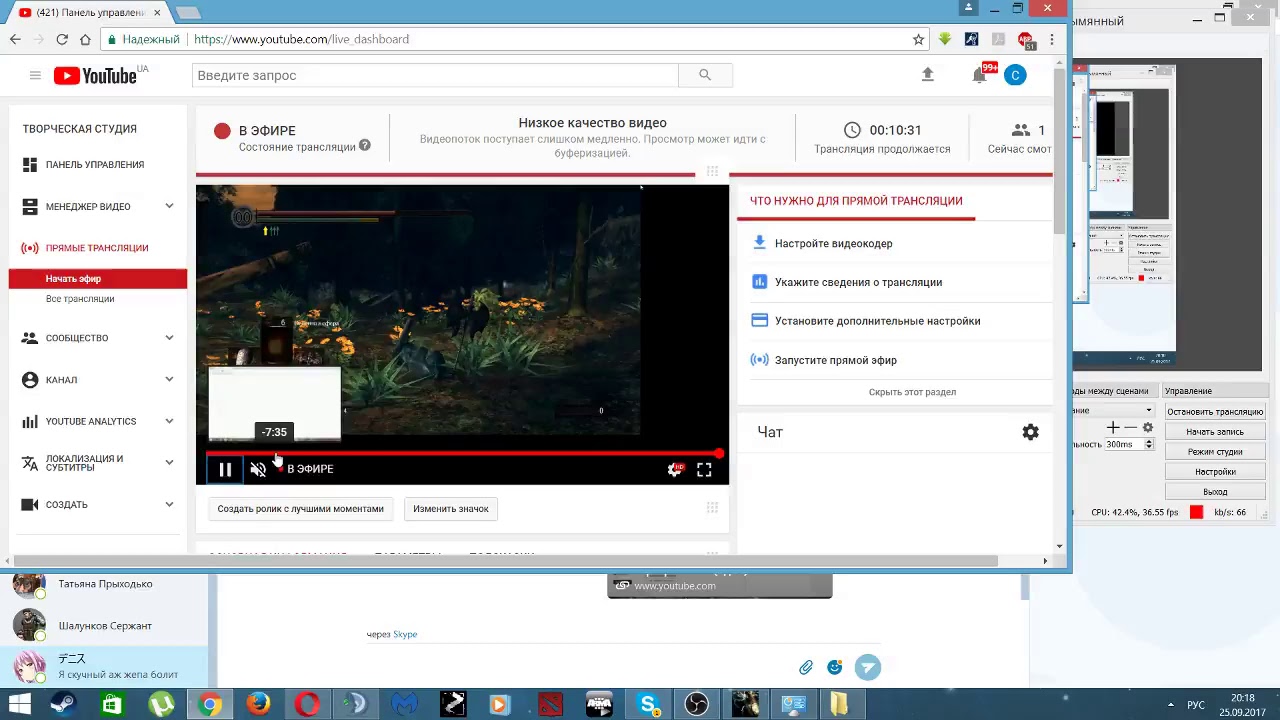Click the help icon next to Состояние трансляции
Image resolution: width=1280 pixels, height=720 pixels.
tap(365, 146)
